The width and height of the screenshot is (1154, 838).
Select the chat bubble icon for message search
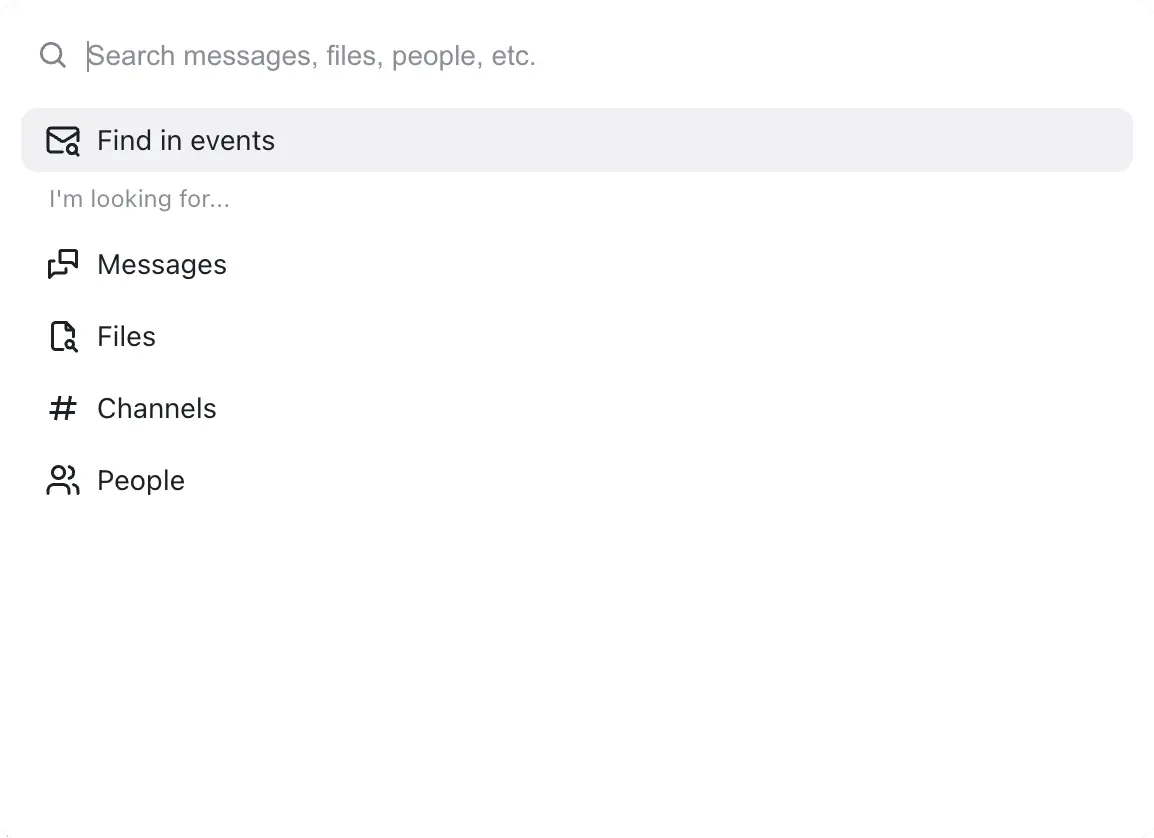(62, 264)
